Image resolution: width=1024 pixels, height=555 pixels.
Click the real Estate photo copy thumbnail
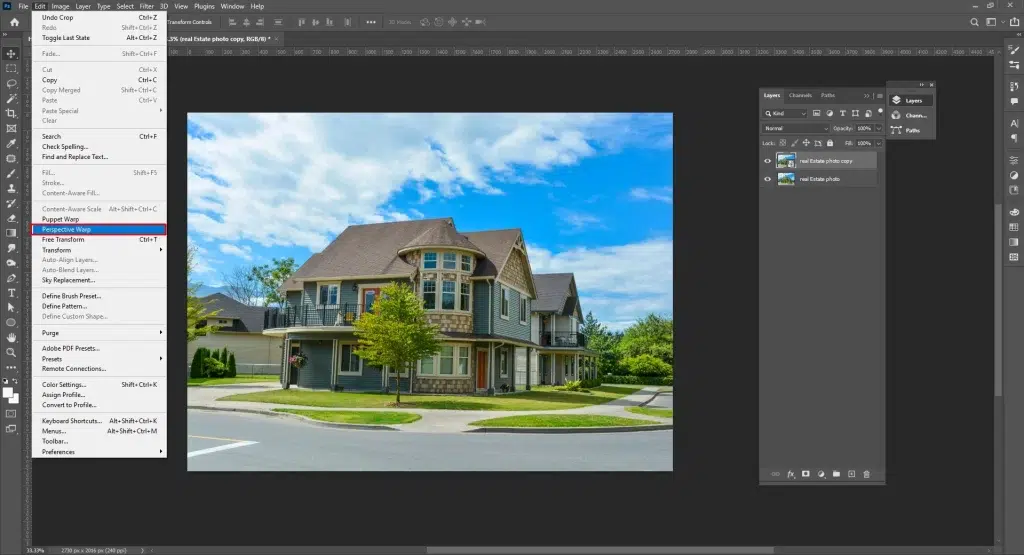click(786, 161)
